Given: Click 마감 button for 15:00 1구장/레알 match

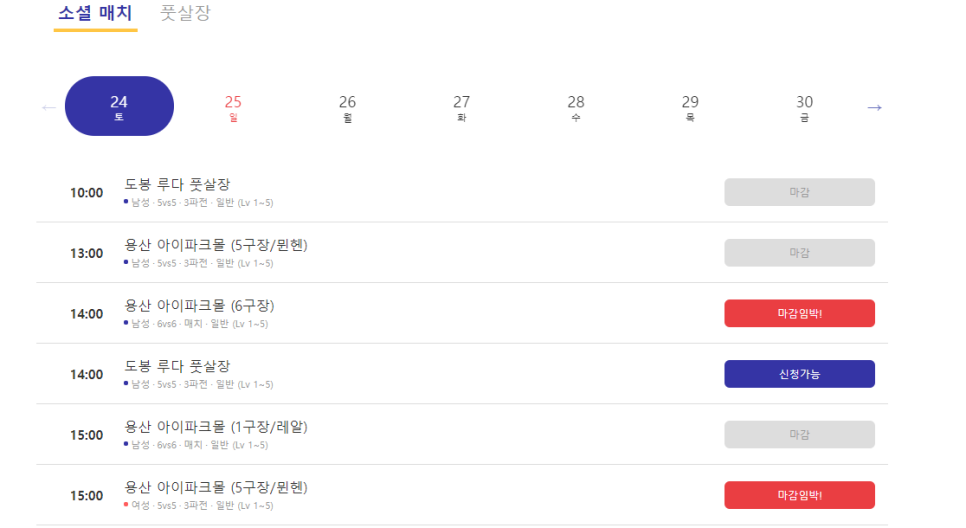Looking at the screenshot, I should (800, 434).
